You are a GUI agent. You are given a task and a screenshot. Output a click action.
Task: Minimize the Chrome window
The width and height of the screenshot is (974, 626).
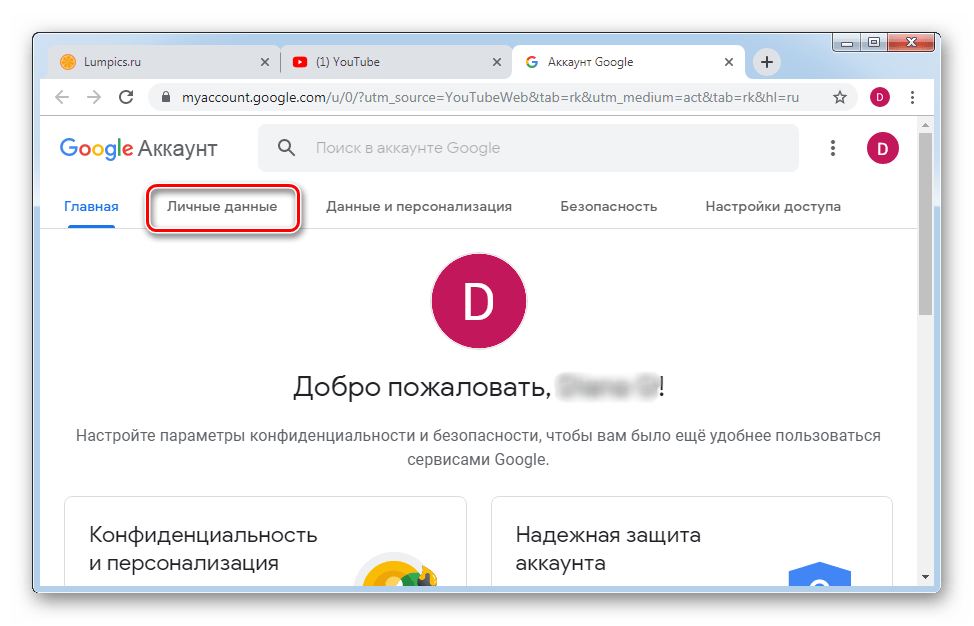(846, 43)
